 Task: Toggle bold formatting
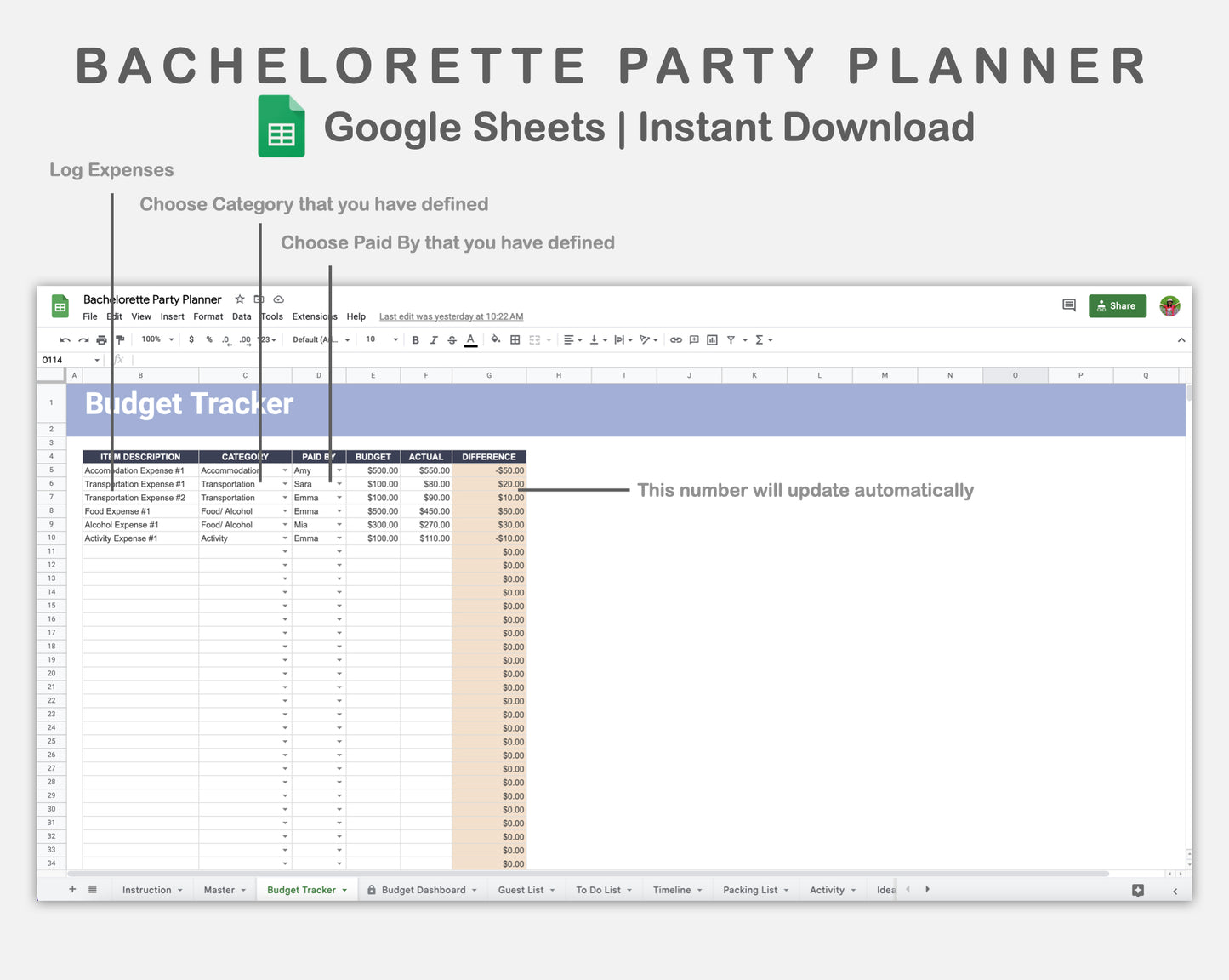click(x=415, y=339)
